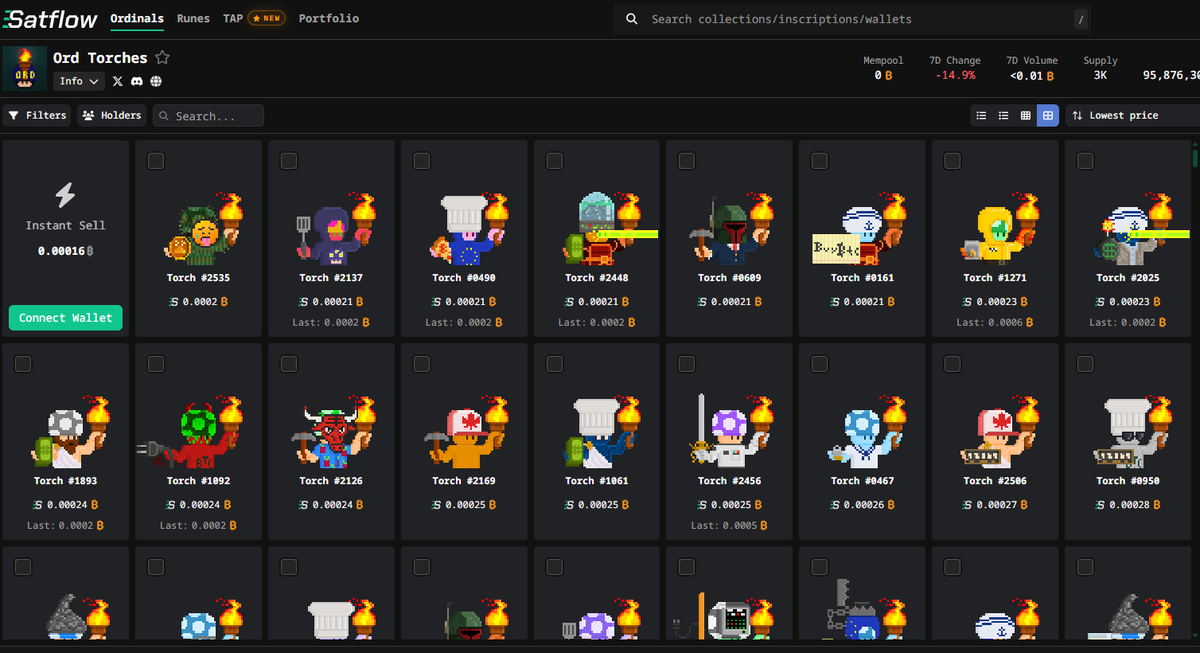
Task: Focus the collection Search... field
Action: [209, 116]
